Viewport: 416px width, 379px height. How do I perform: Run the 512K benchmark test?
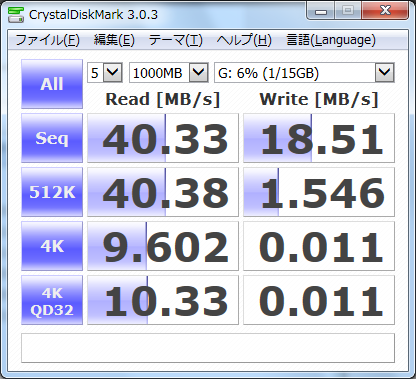[x=52, y=192]
